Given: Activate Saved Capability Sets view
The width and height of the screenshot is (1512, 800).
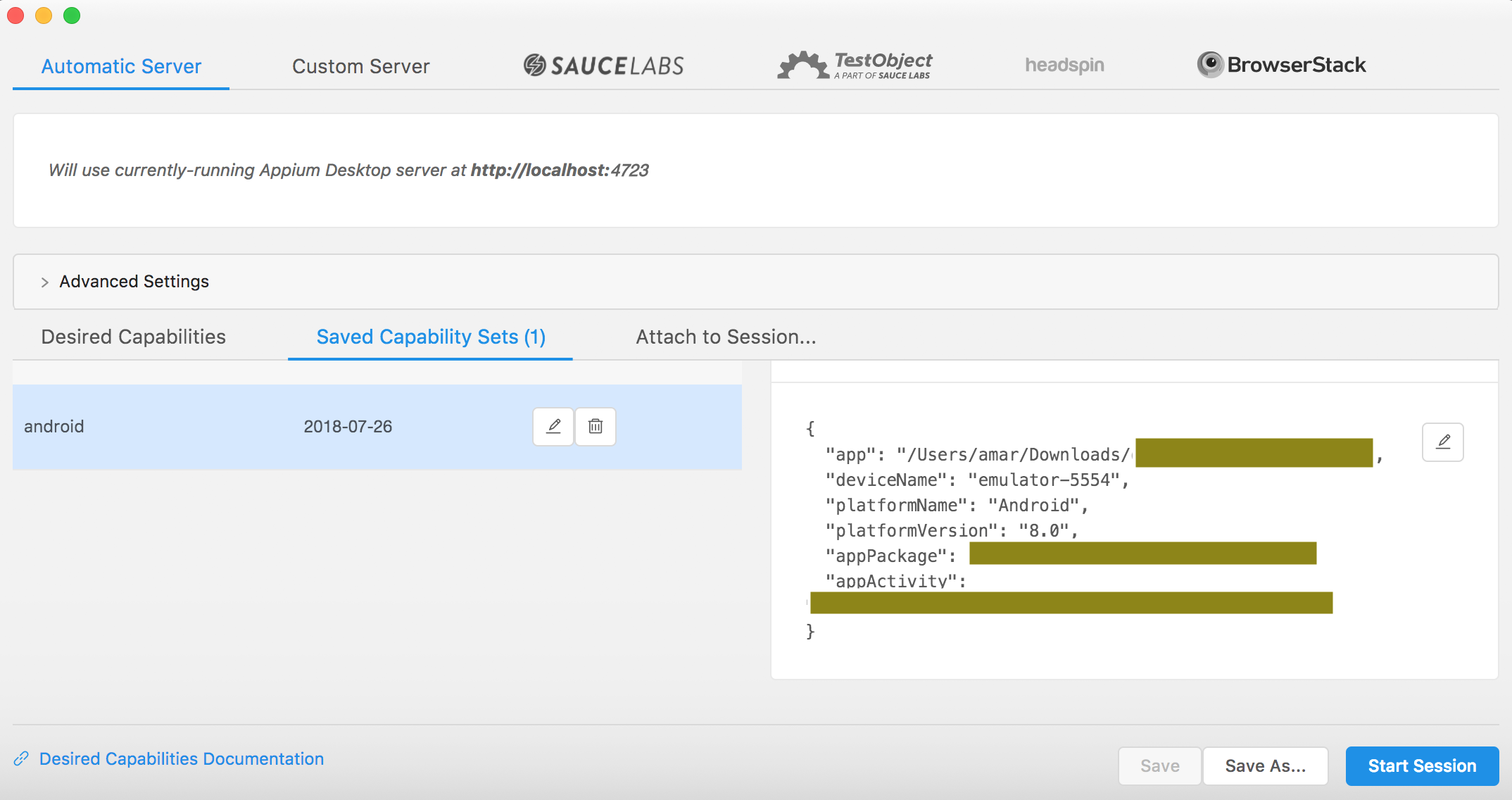Looking at the screenshot, I should tap(430, 337).
